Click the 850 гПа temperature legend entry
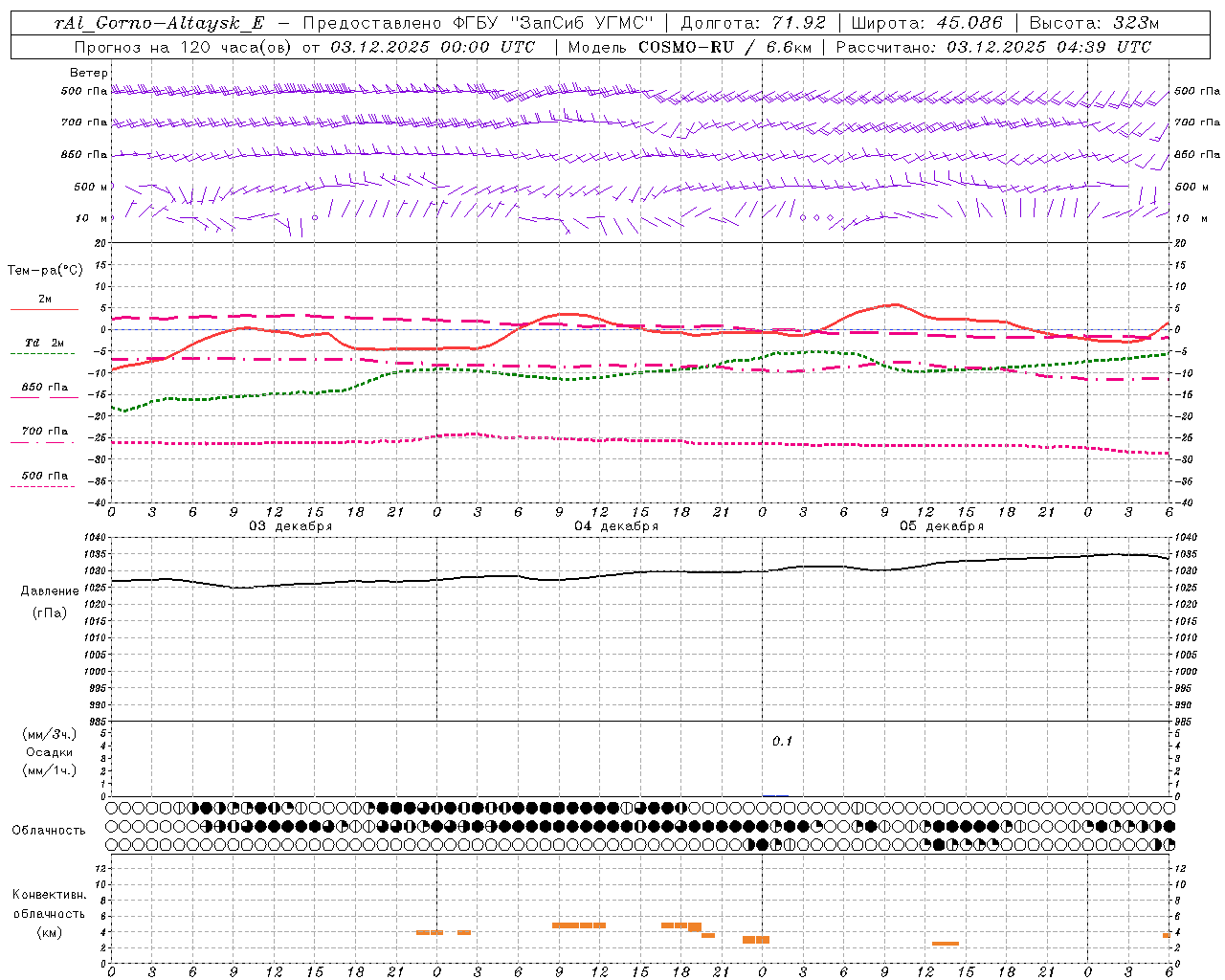1225x980 pixels. point(45,388)
